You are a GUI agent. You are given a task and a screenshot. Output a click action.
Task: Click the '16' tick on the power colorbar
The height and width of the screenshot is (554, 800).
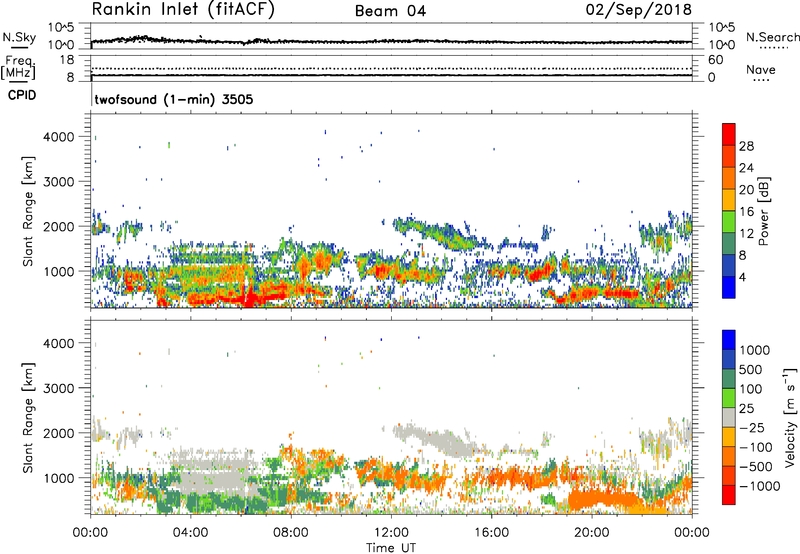pyautogui.click(x=746, y=212)
